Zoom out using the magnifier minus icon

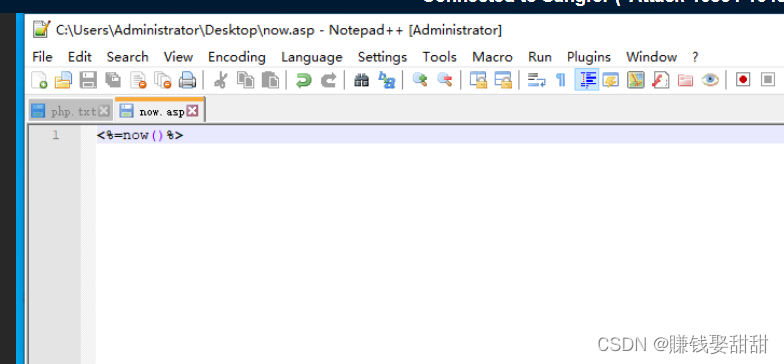pyautogui.click(x=444, y=80)
